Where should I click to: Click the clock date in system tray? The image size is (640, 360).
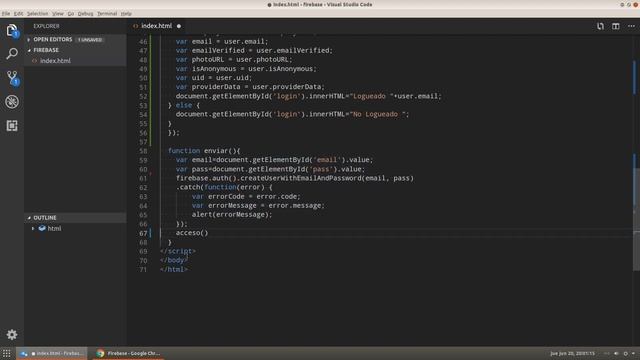[572, 353]
